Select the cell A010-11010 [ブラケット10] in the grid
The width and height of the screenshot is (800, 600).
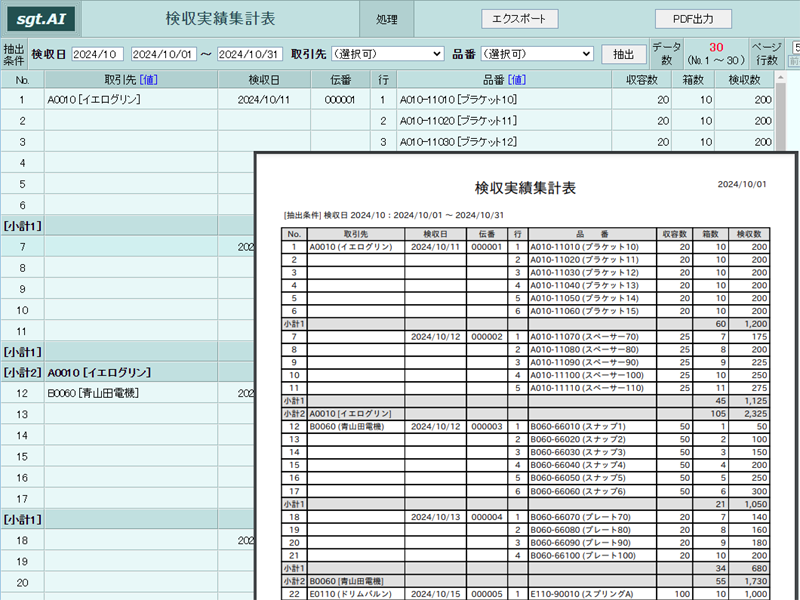pyautogui.click(x=504, y=99)
